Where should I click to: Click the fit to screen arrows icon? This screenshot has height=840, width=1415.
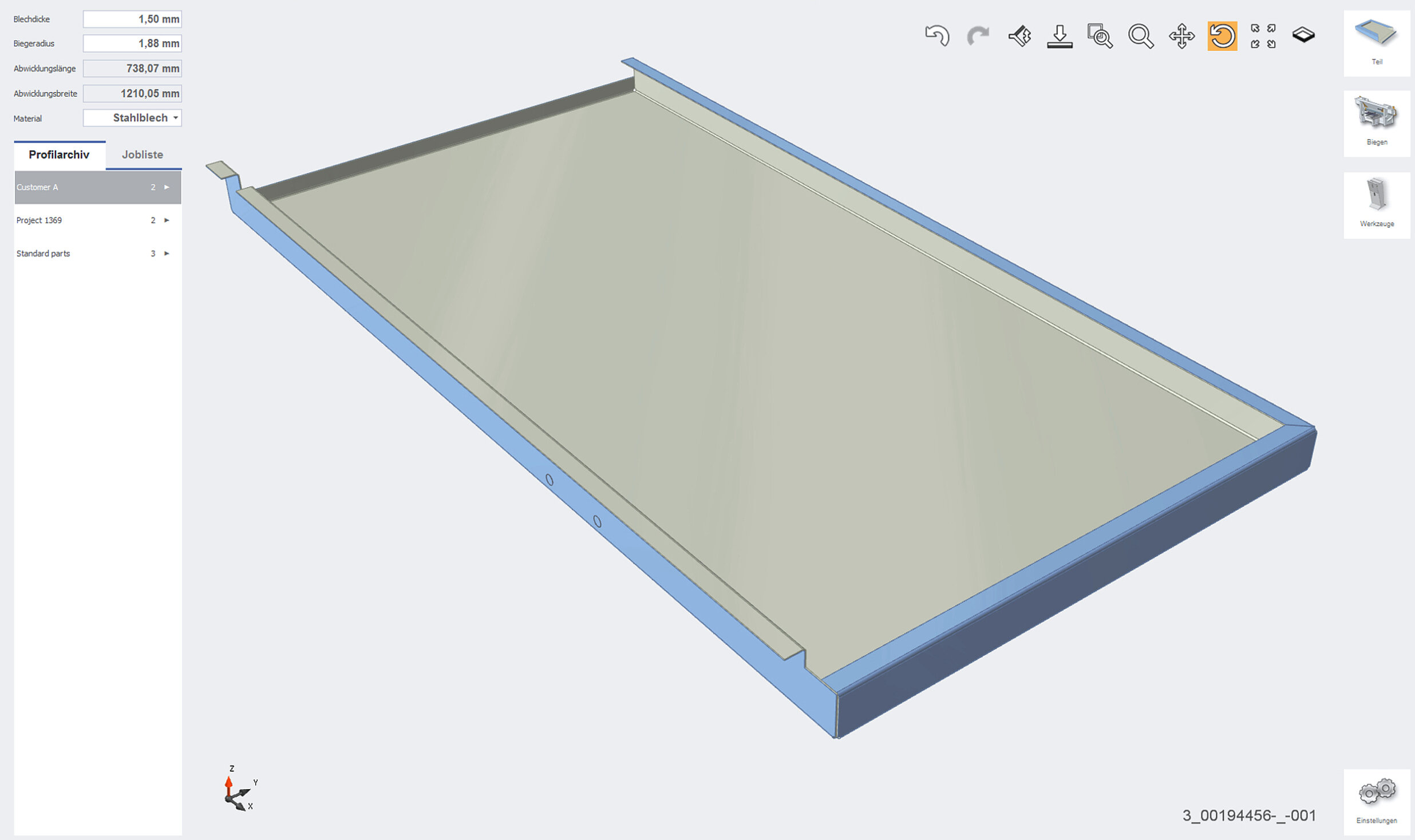pos(1263,36)
